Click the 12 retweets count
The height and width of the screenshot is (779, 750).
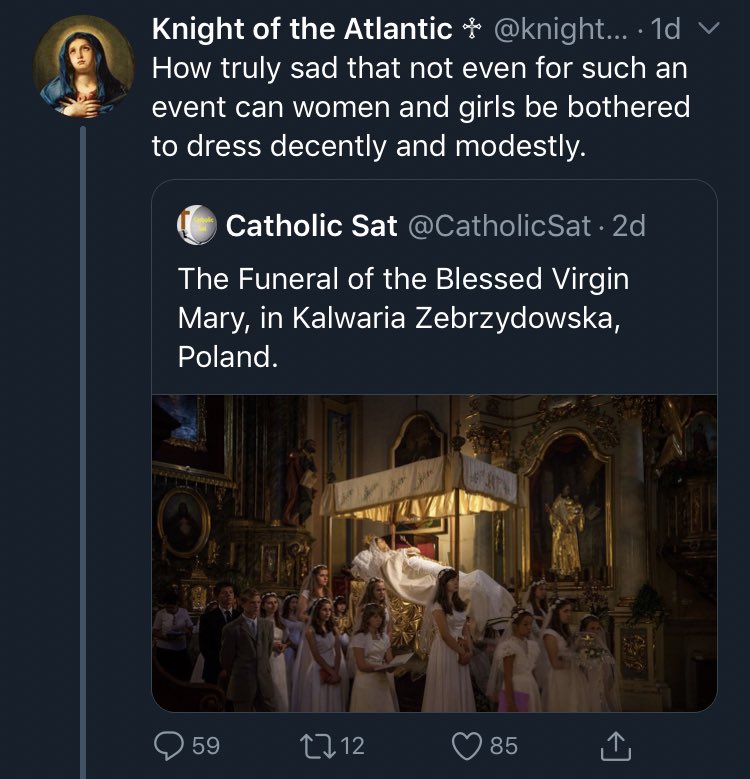point(353,745)
